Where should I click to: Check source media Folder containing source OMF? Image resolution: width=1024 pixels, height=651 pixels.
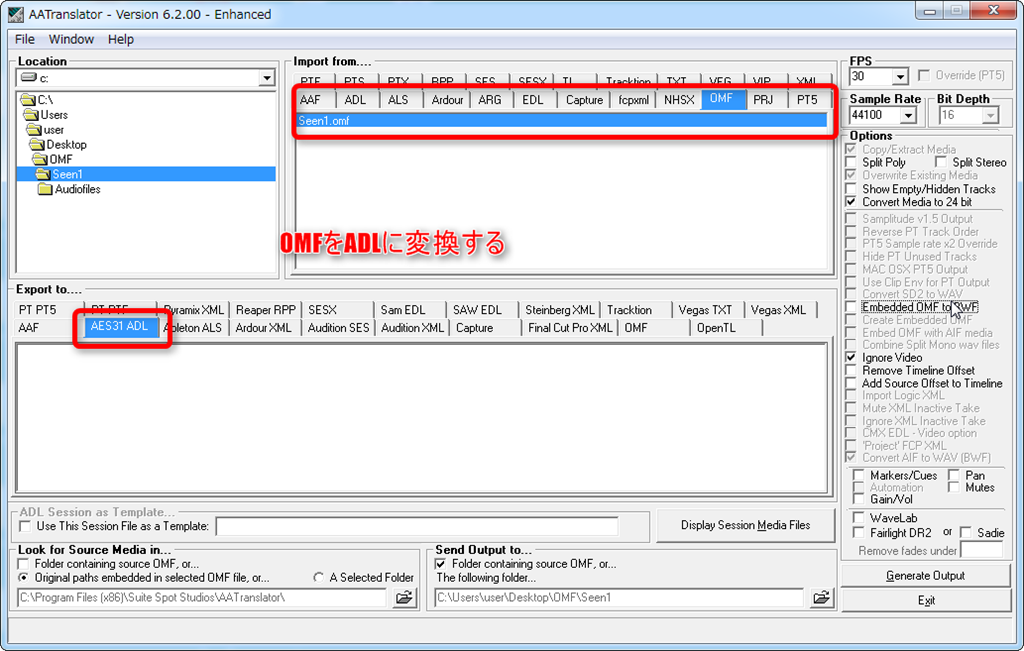(x=24, y=564)
